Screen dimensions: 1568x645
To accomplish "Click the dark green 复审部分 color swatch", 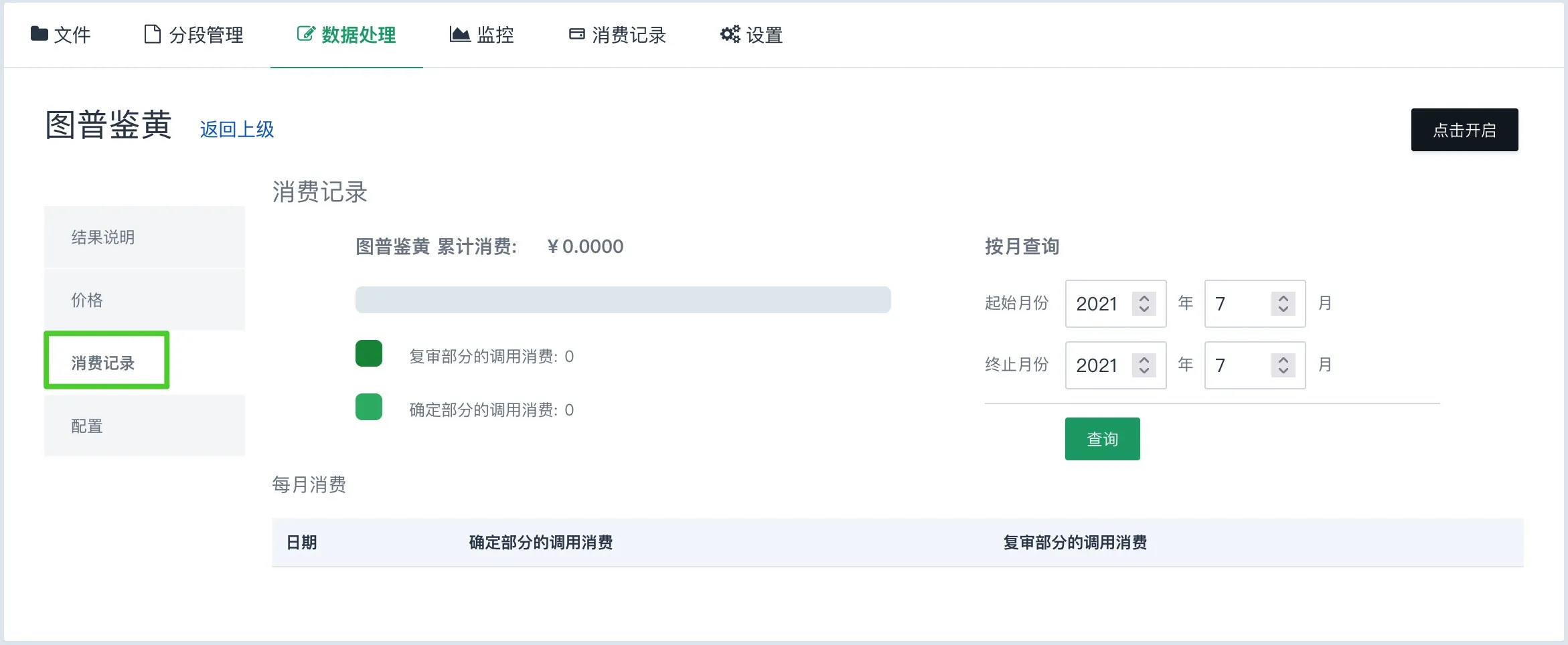I will (x=369, y=353).
